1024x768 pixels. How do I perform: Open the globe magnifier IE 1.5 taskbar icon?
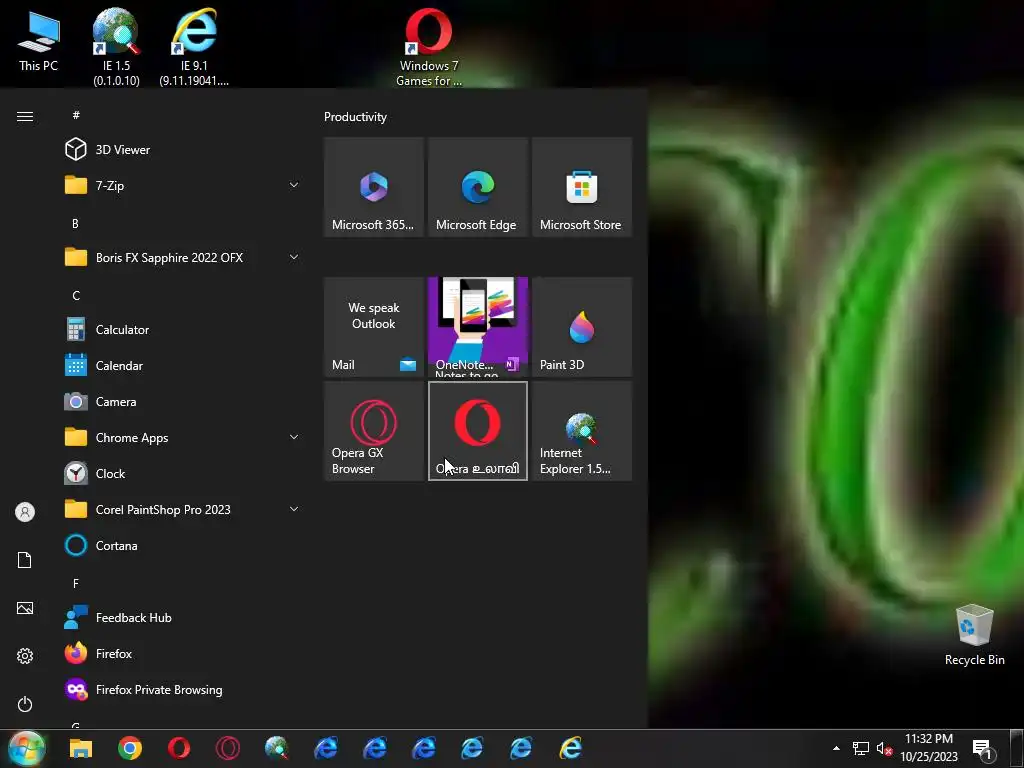pyautogui.click(x=277, y=748)
